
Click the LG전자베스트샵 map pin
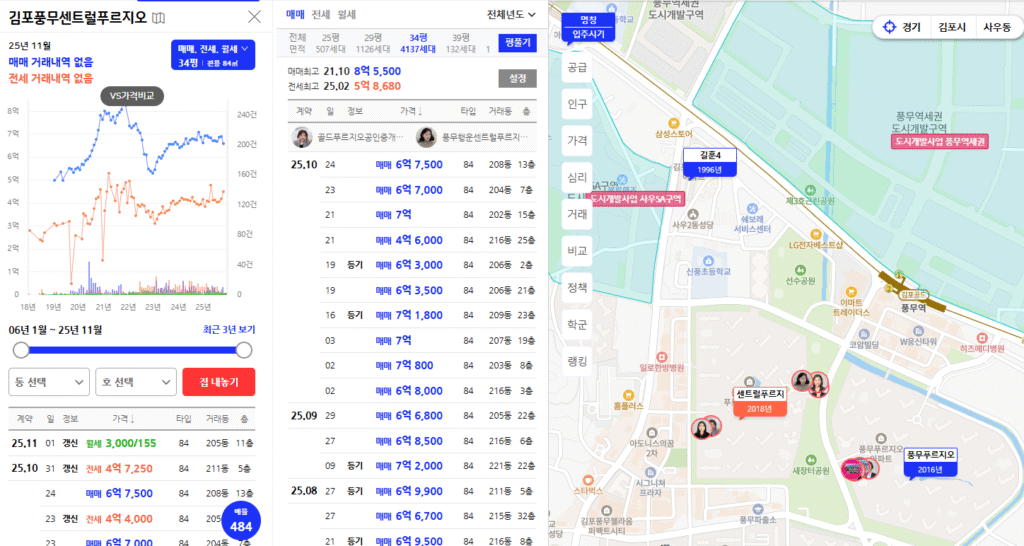click(816, 234)
